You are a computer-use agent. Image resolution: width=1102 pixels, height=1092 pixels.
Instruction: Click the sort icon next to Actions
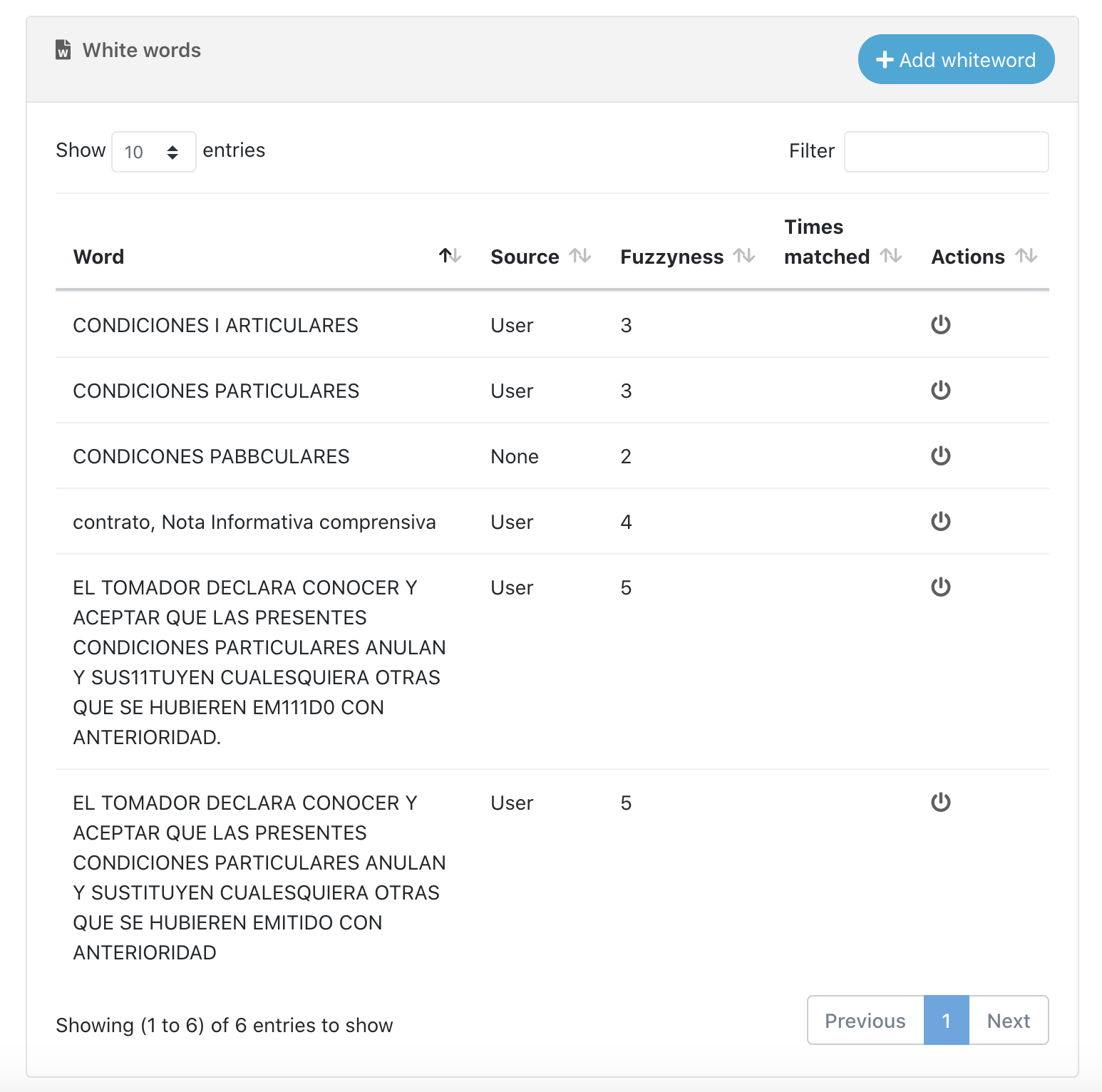click(1027, 256)
